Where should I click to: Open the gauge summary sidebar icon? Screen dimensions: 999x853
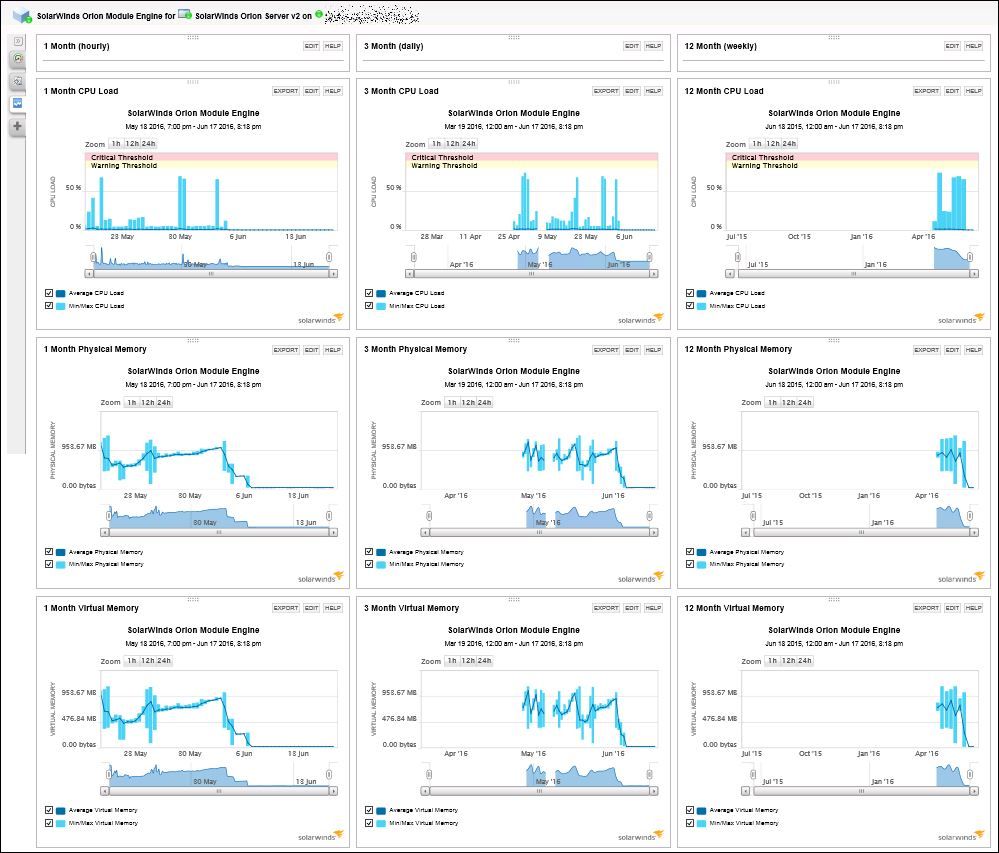18,59
